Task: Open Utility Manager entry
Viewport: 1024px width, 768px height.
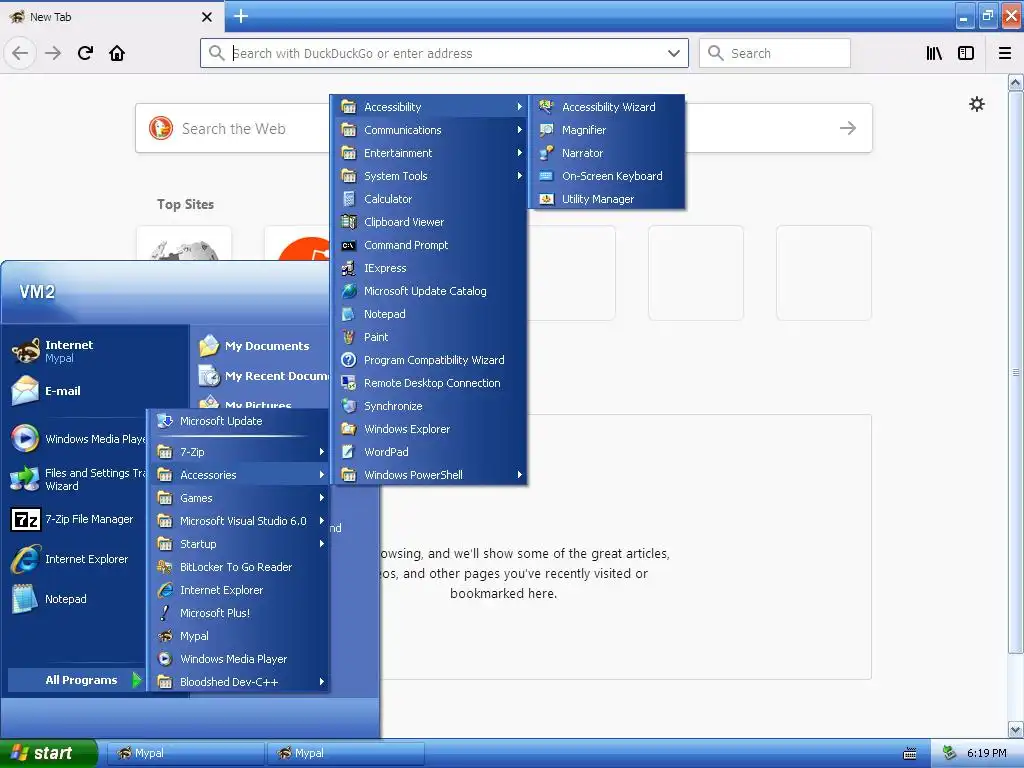Action: point(607,199)
